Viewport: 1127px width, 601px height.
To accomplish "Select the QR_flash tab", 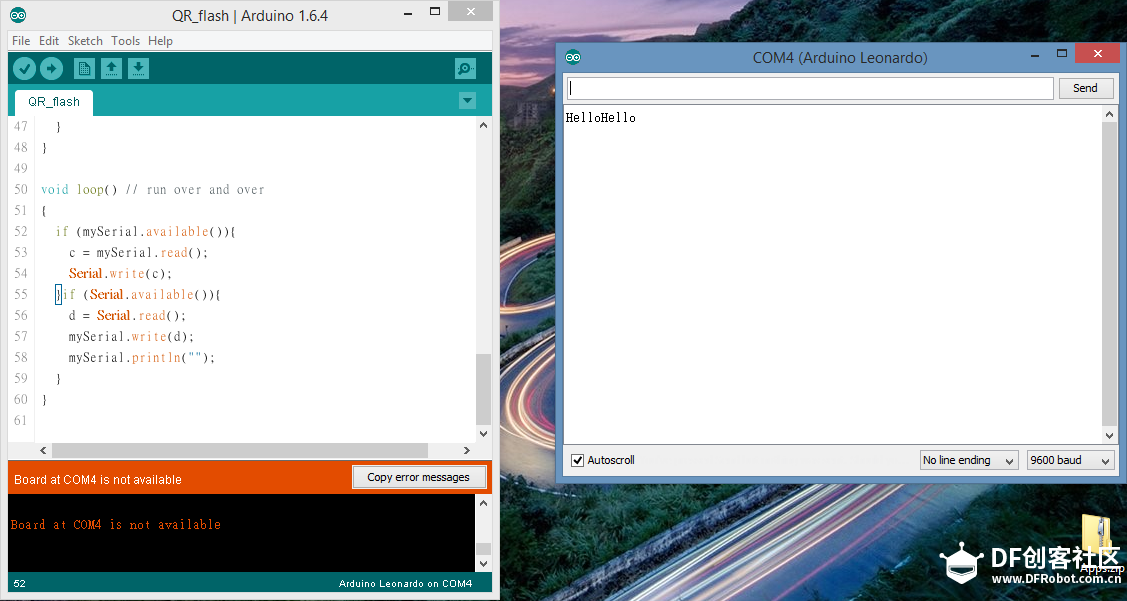I will click(54, 102).
